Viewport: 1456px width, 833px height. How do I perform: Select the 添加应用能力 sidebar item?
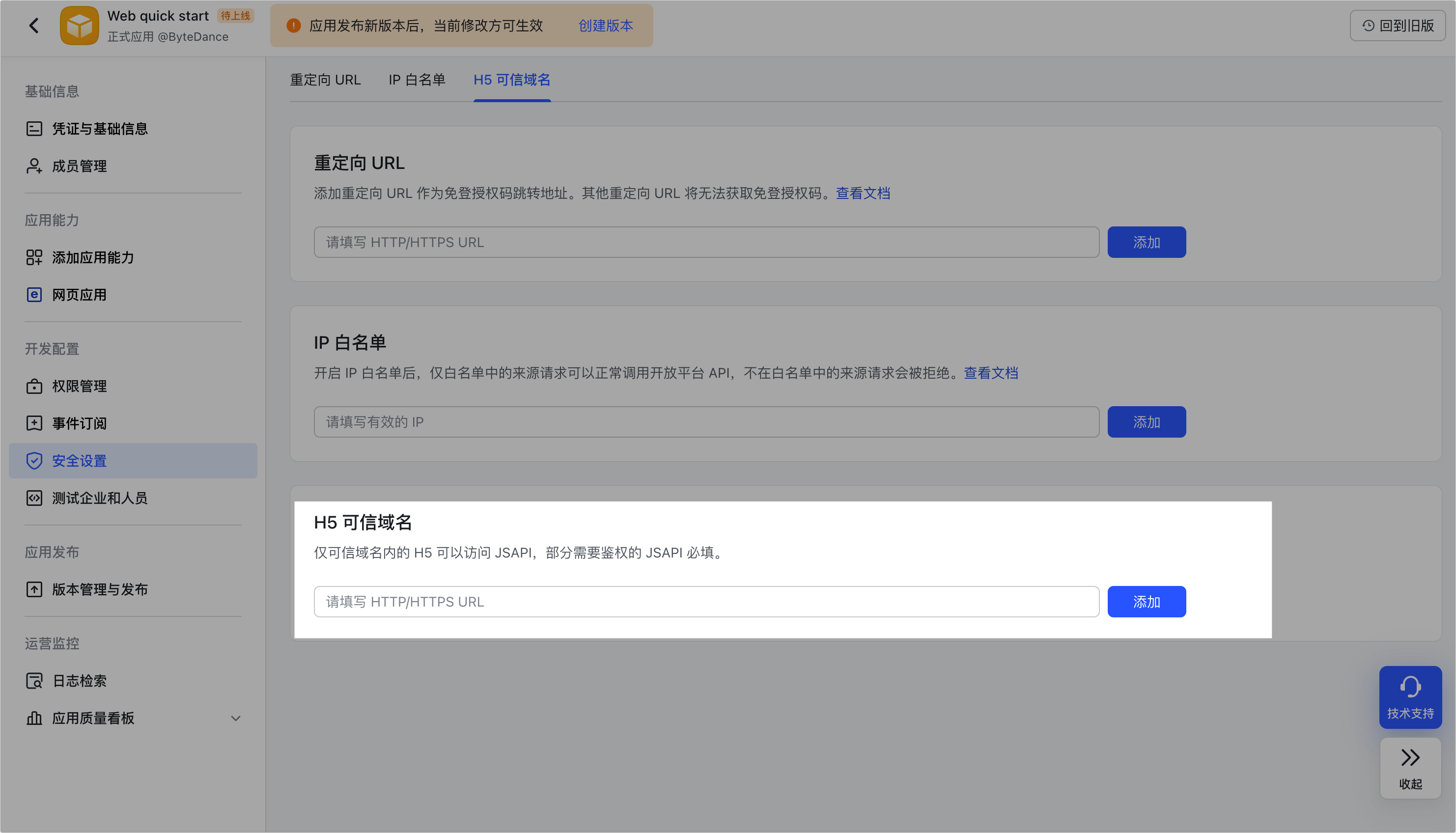click(93, 257)
